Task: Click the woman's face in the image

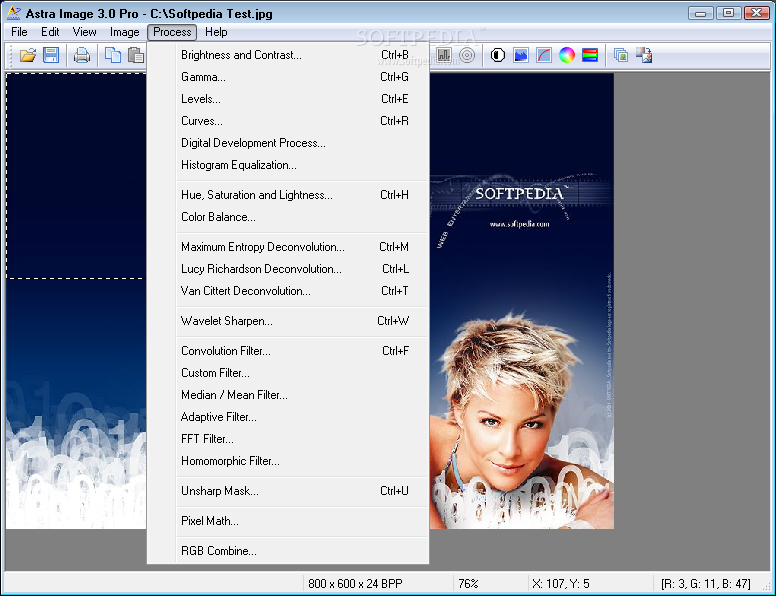Action: (512, 436)
